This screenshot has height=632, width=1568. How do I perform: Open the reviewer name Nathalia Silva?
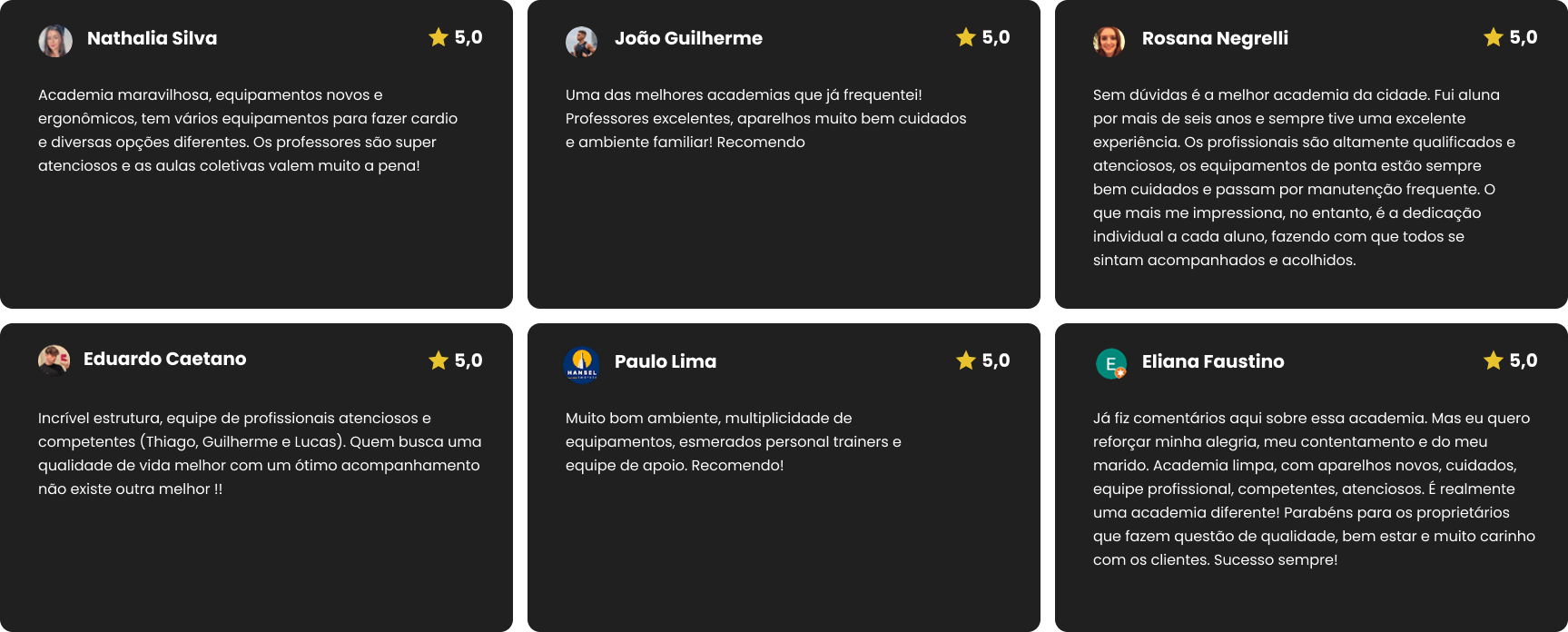(152, 38)
